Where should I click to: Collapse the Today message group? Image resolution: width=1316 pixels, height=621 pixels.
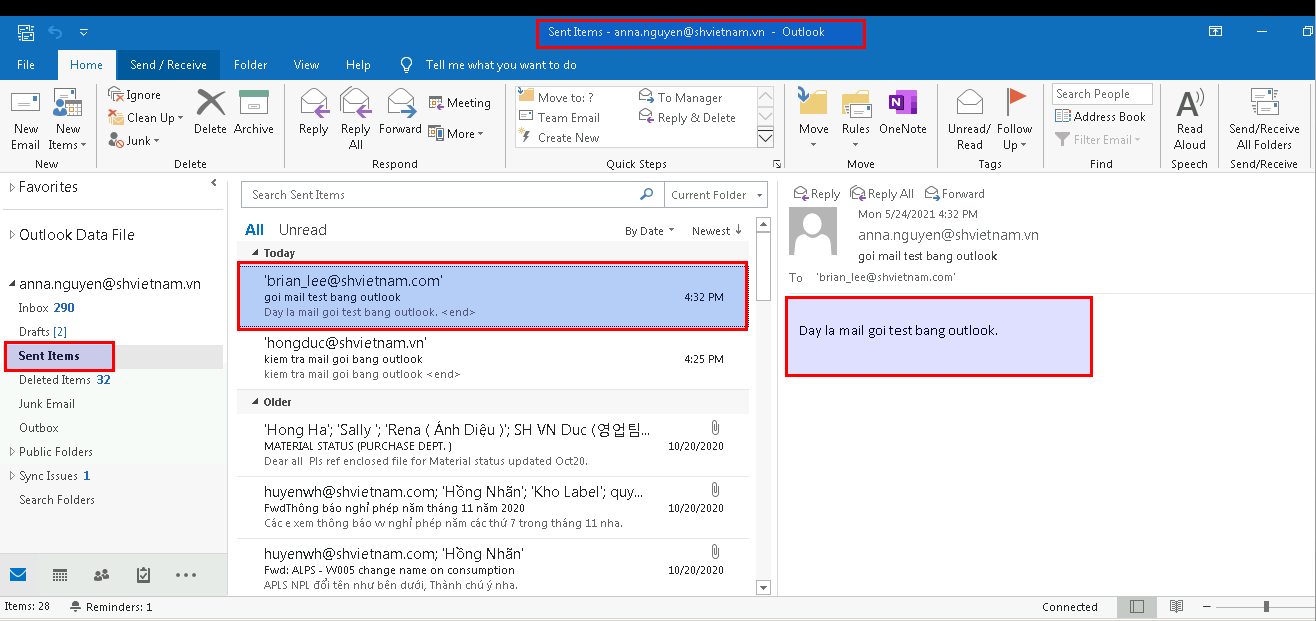point(254,253)
